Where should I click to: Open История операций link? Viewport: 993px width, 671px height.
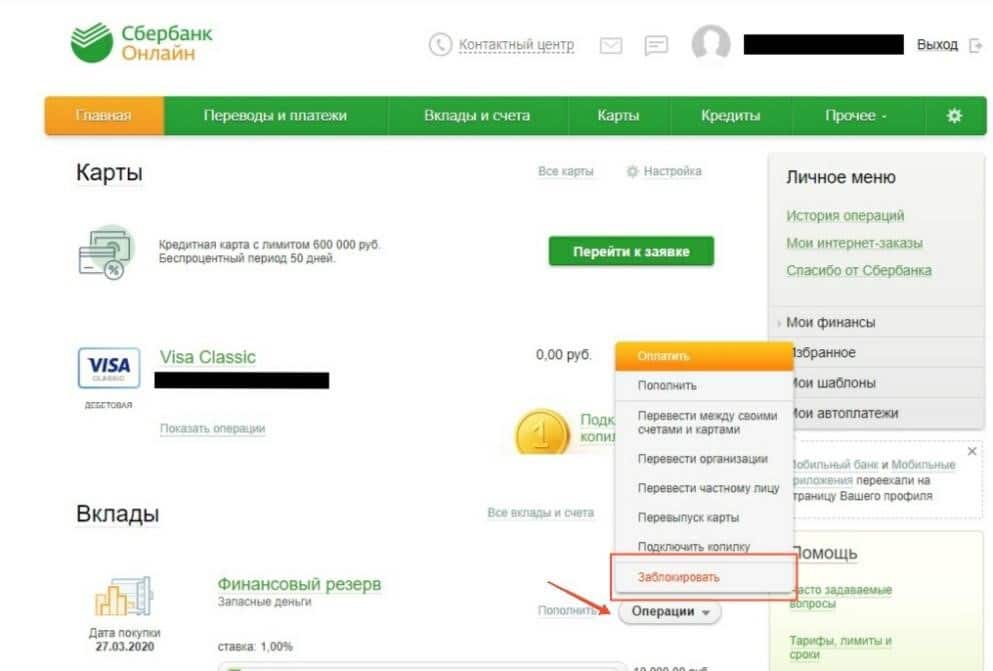click(845, 216)
